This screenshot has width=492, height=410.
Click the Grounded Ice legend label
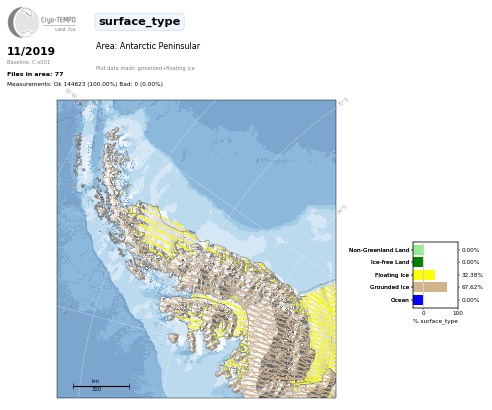coord(389,287)
